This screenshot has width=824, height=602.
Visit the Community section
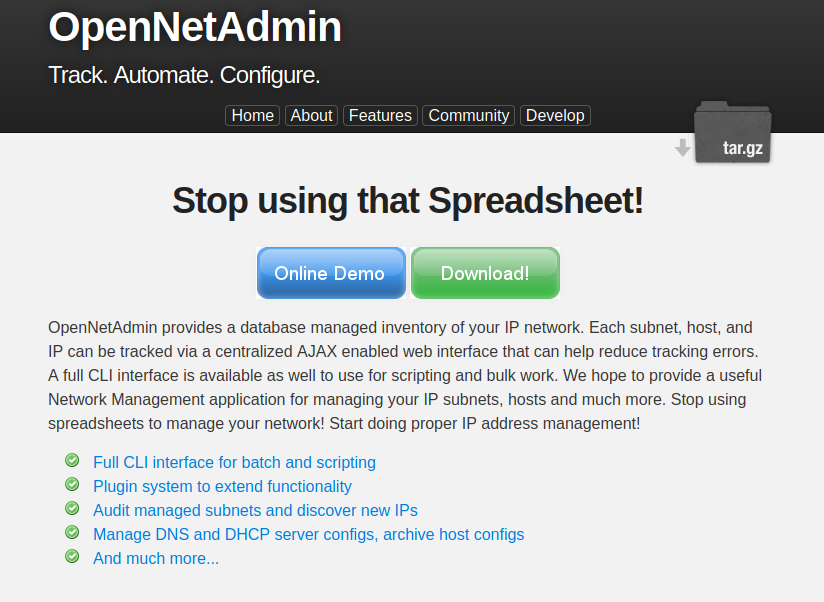469,116
